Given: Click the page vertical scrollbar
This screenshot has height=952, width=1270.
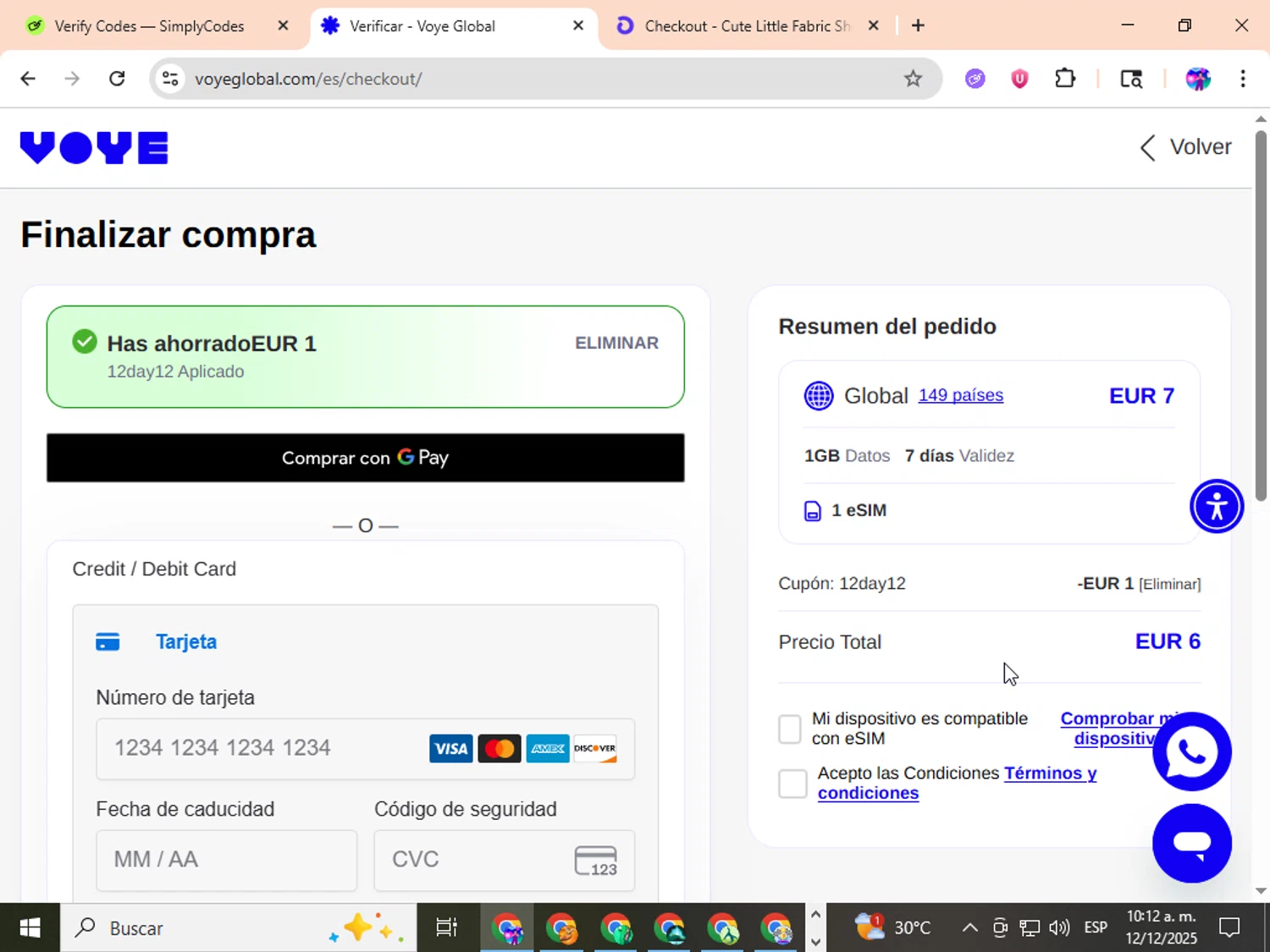Looking at the screenshot, I should [x=1261, y=316].
